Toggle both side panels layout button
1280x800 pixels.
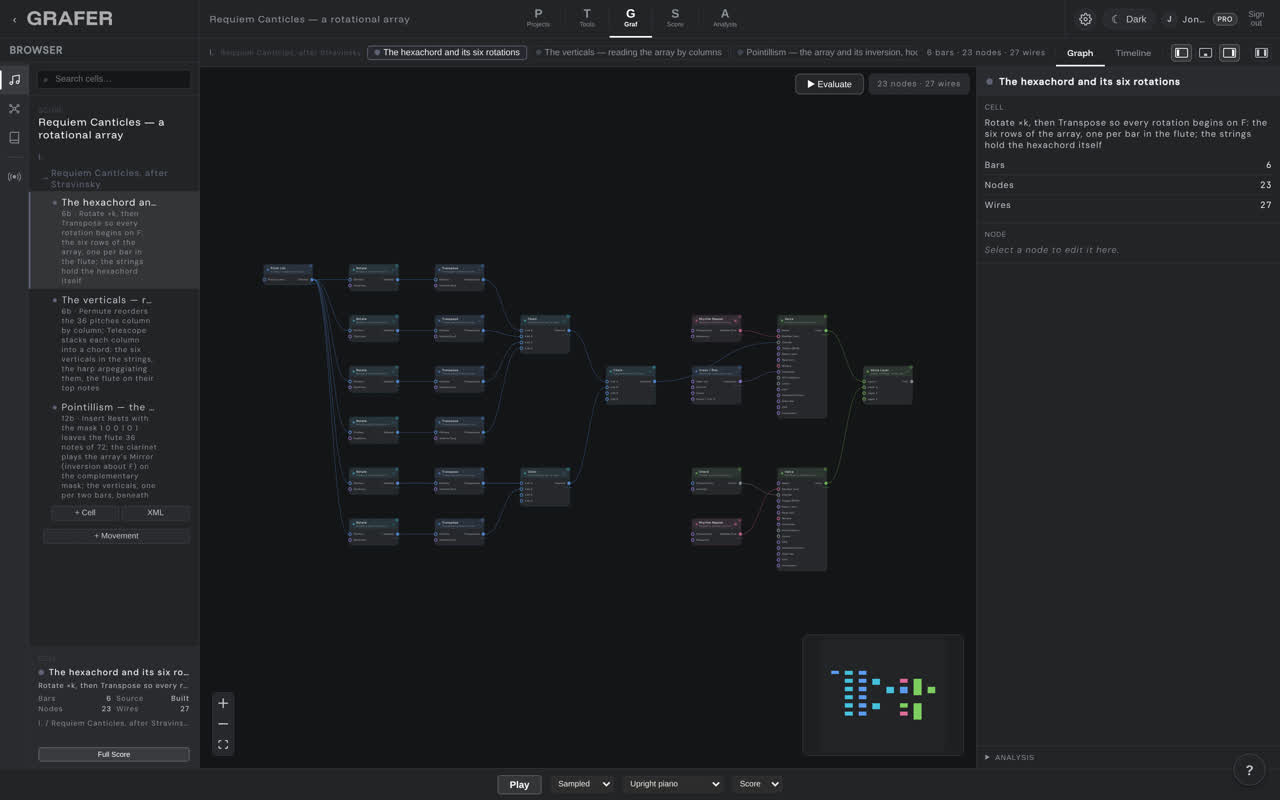pos(1261,53)
